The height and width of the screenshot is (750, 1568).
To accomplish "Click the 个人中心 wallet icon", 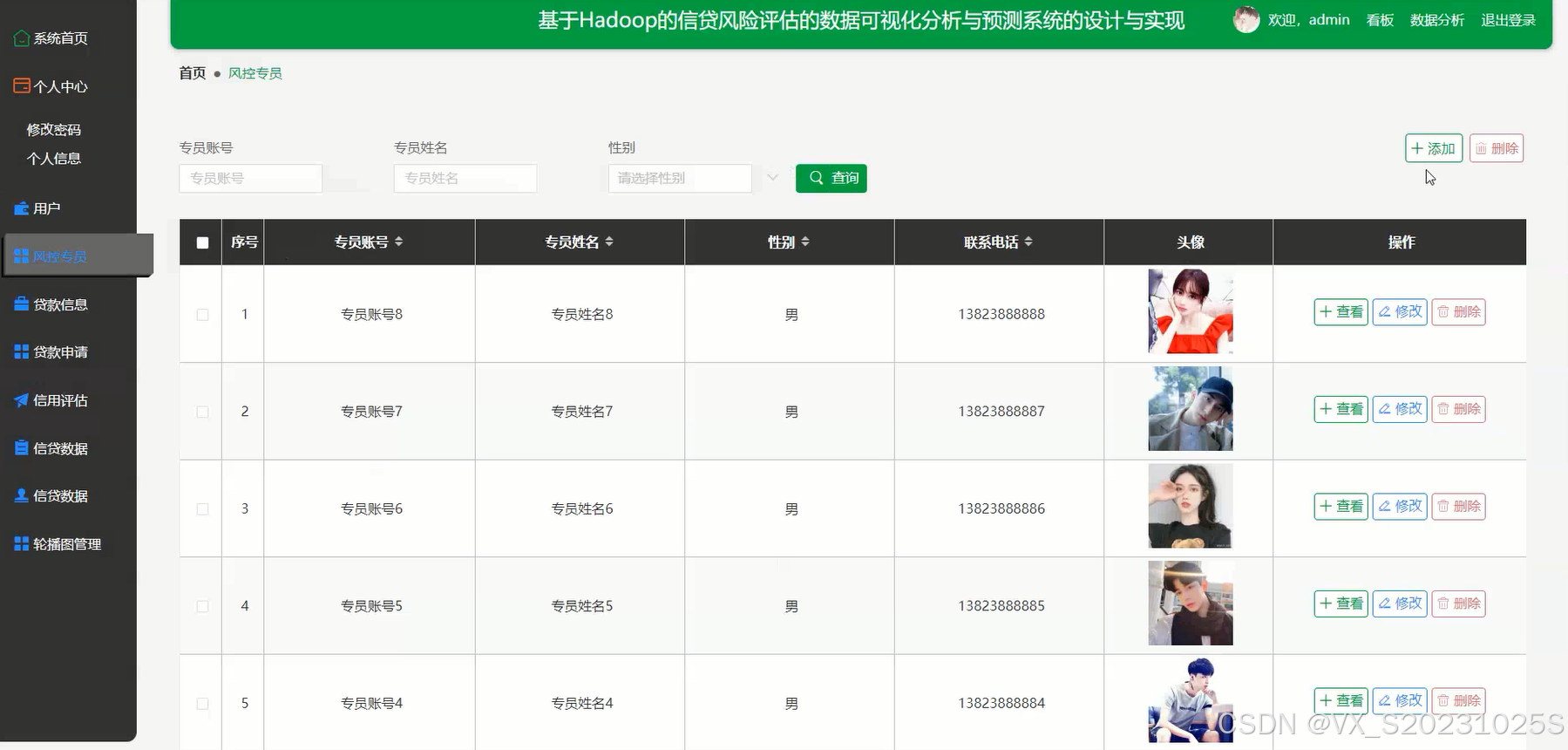I will click(22, 85).
